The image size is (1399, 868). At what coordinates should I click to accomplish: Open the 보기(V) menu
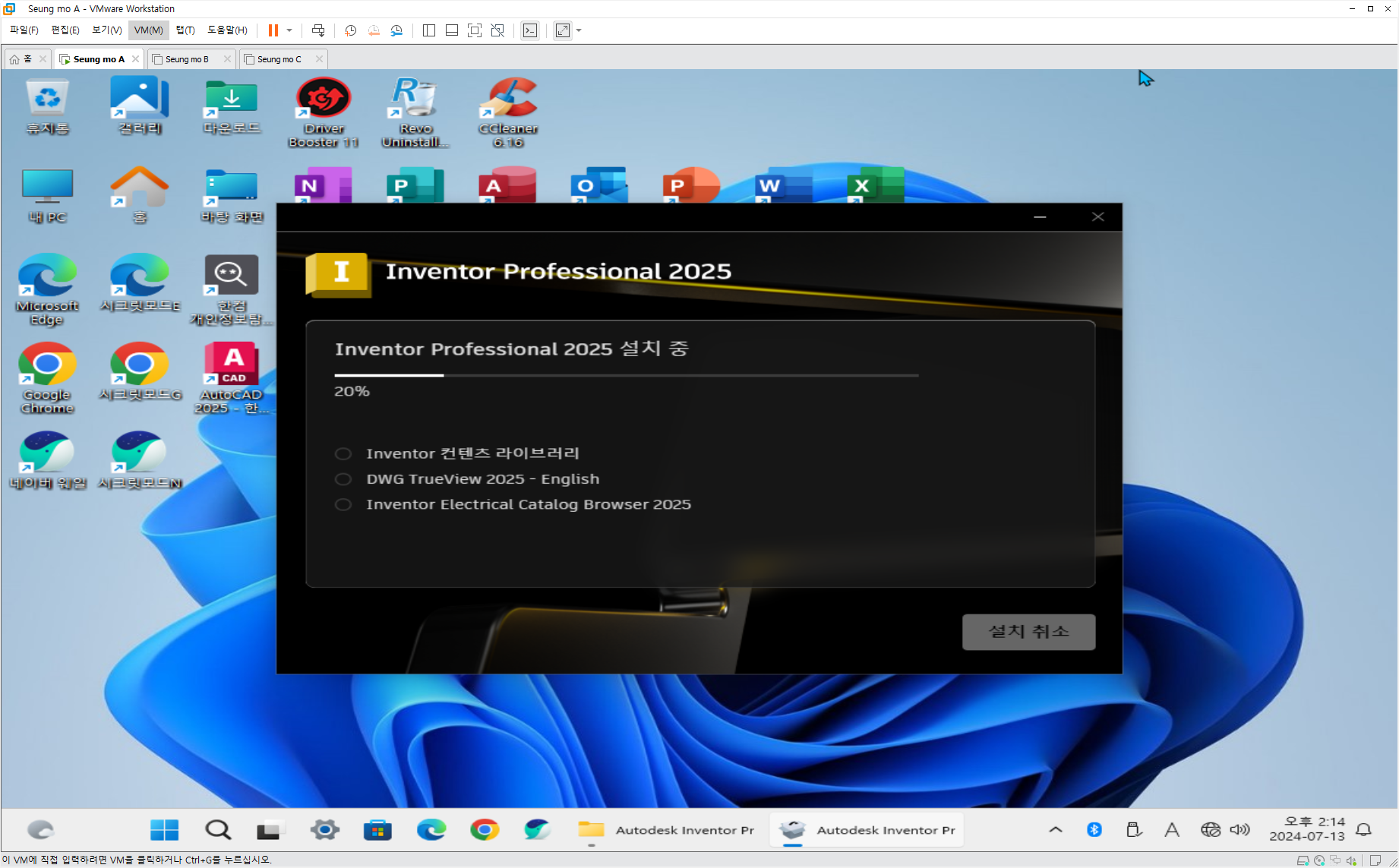107,30
